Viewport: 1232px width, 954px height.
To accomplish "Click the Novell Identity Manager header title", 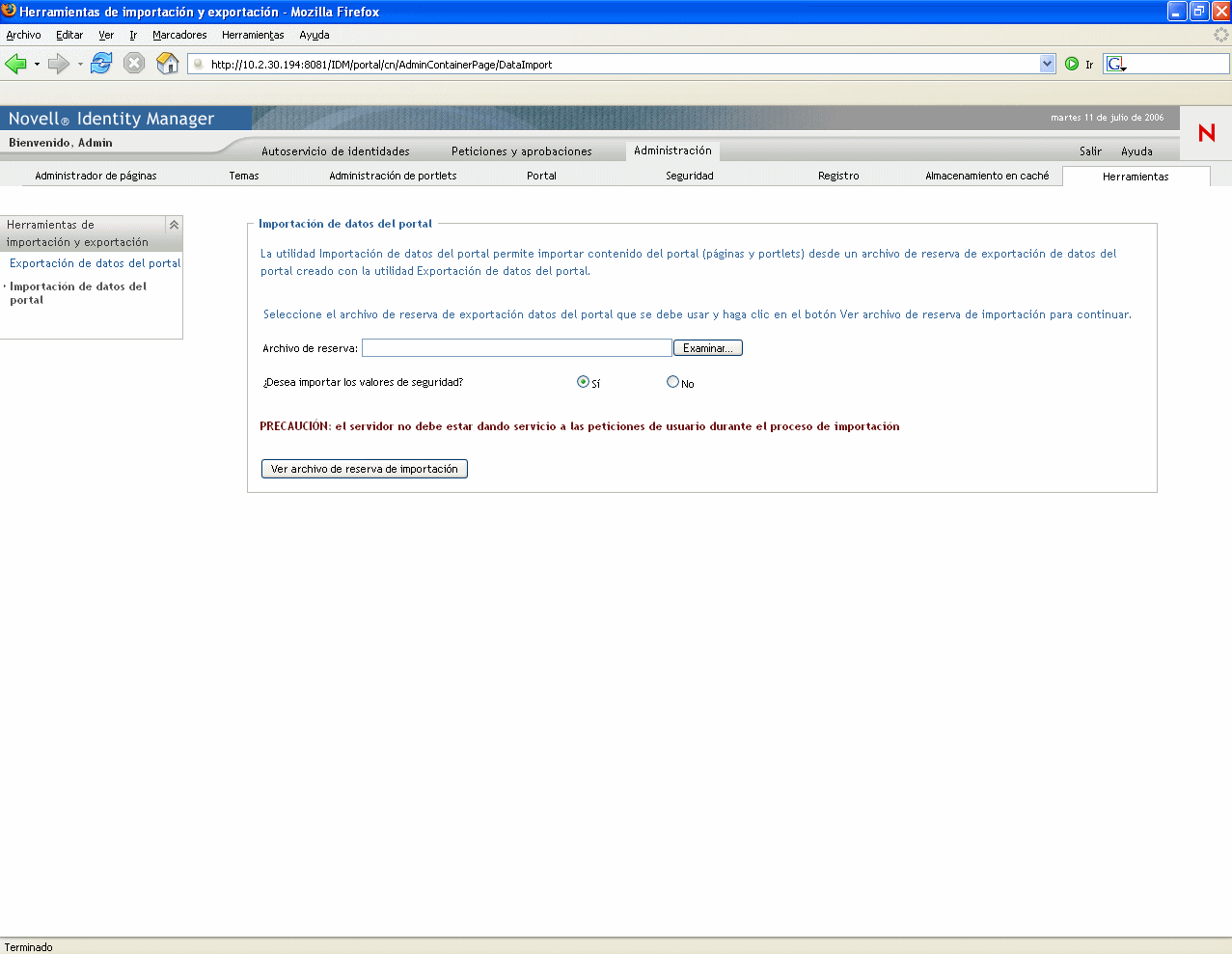I will pos(112,119).
